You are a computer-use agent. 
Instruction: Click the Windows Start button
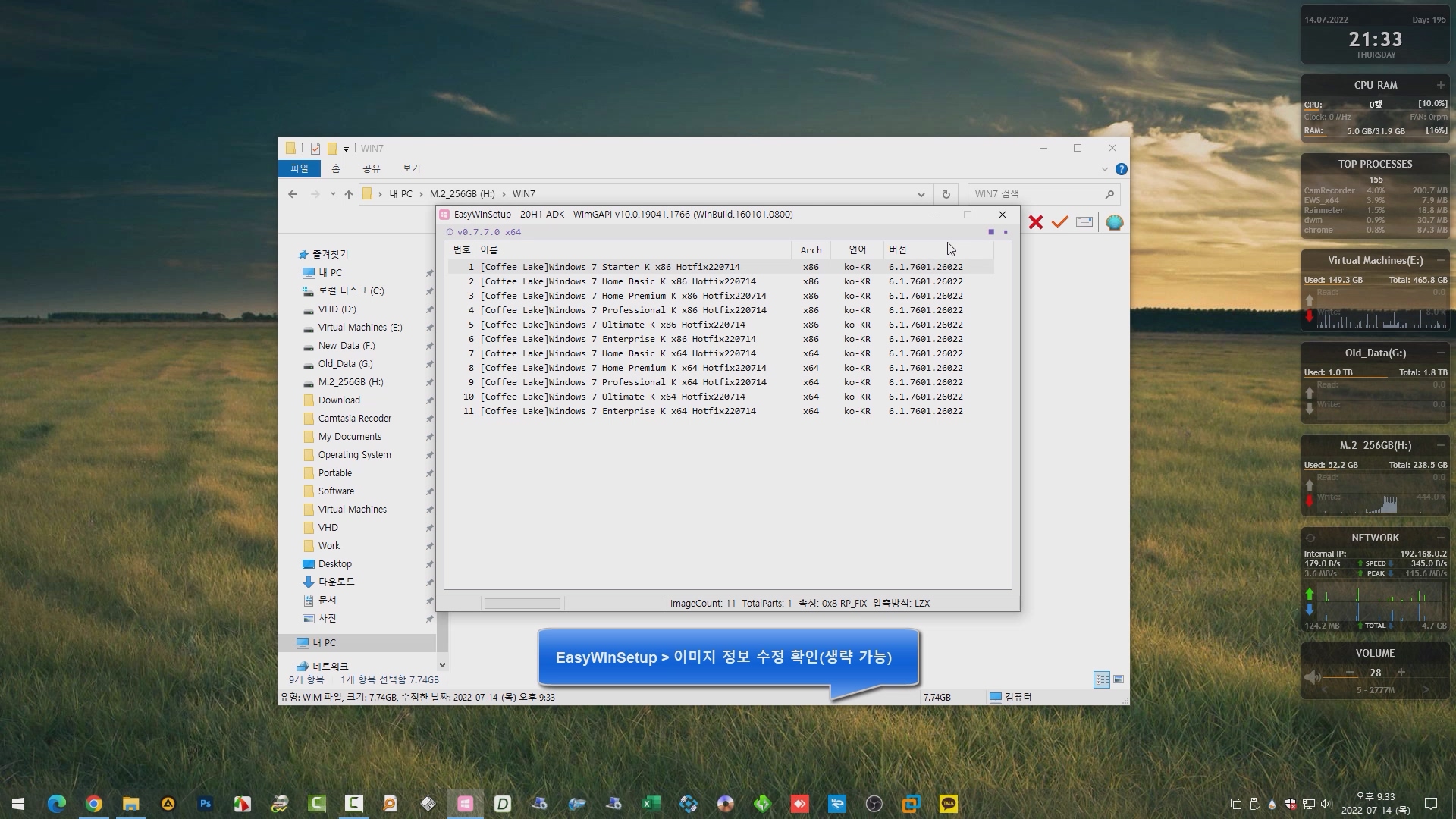pos(18,804)
